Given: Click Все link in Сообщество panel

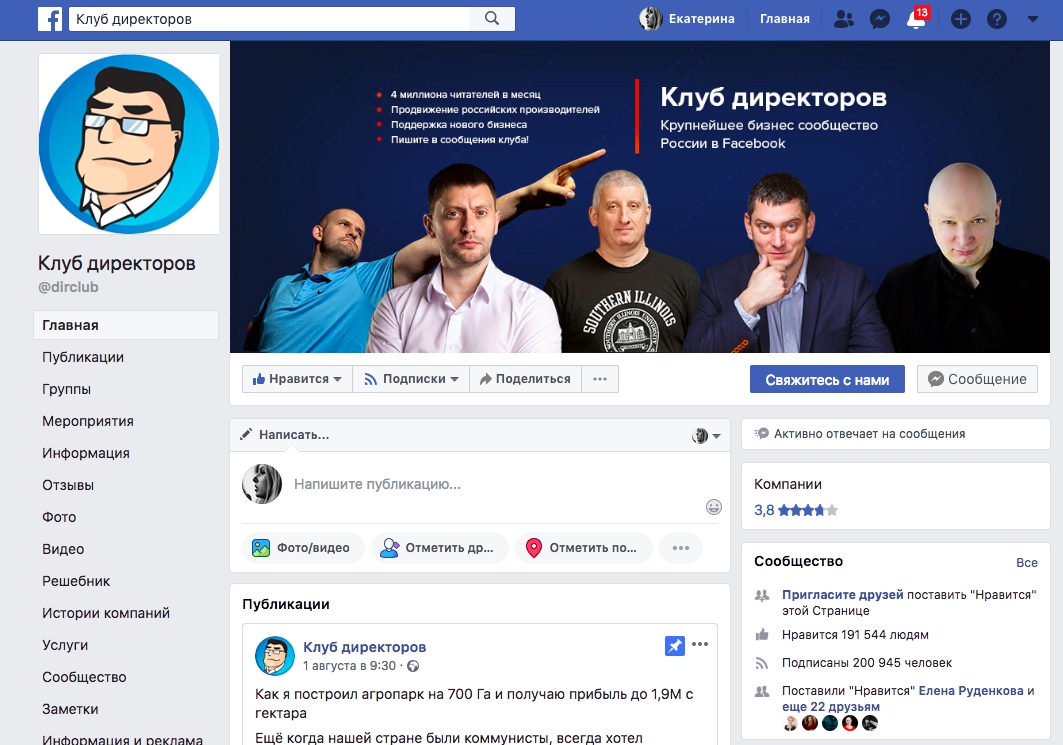Looking at the screenshot, I should [x=1026, y=563].
